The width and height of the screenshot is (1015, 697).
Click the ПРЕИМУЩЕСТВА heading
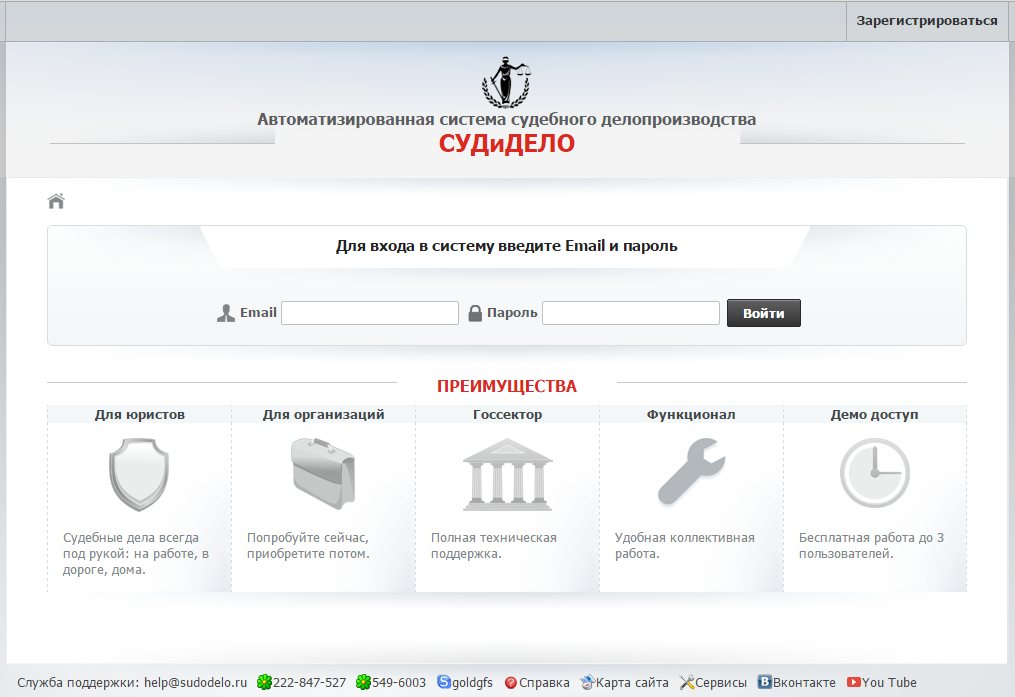(507, 386)
